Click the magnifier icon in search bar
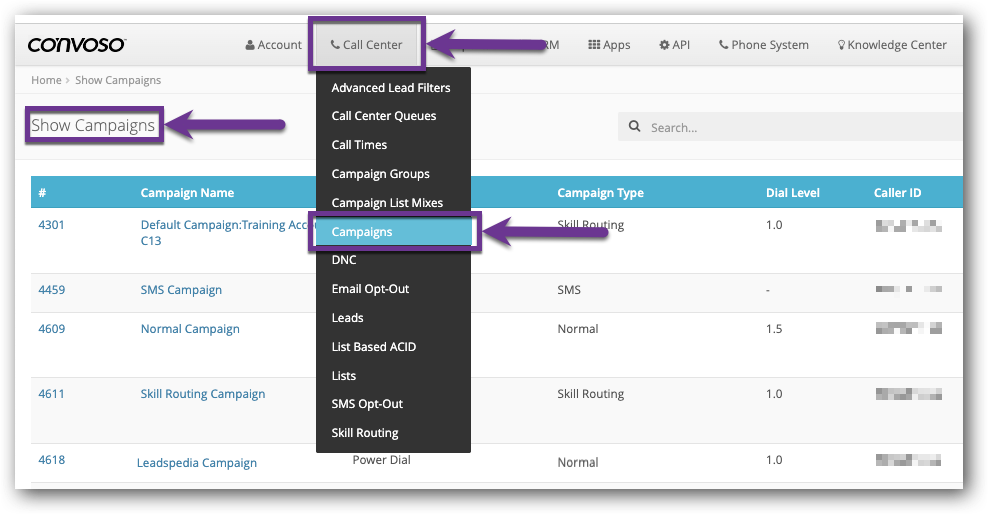Screen dimensions: 988x514 (x=634, y=128)
